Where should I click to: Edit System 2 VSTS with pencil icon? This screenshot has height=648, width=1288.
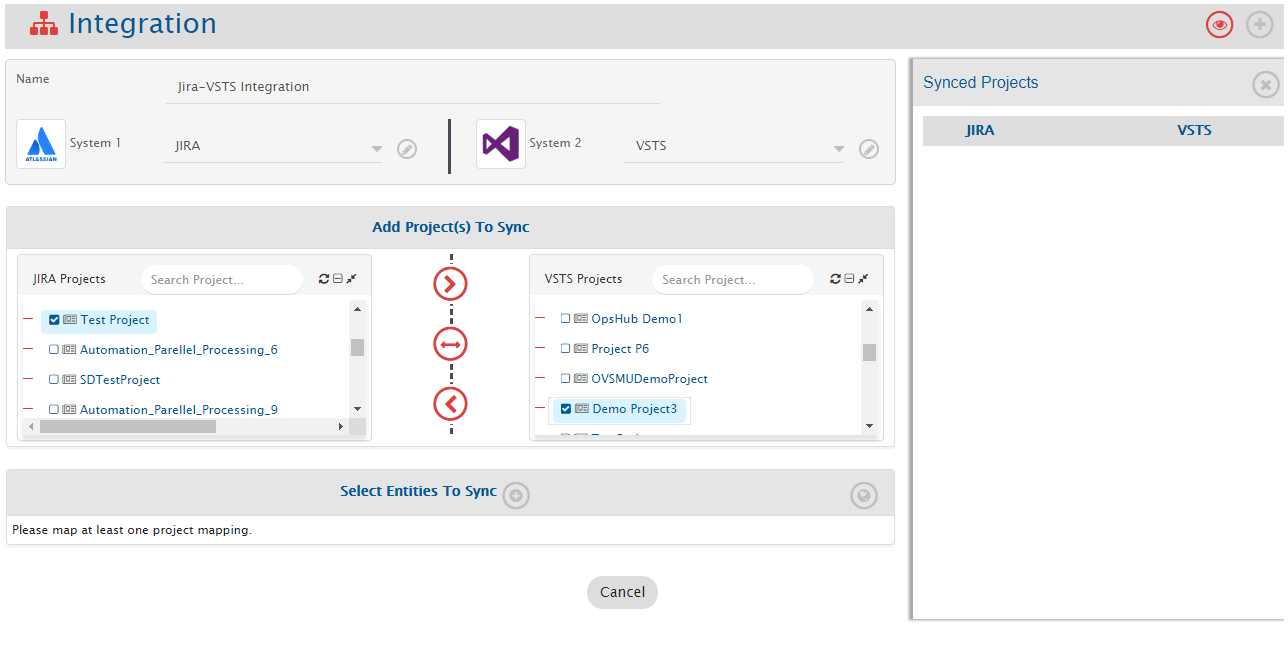coord(869,149)
